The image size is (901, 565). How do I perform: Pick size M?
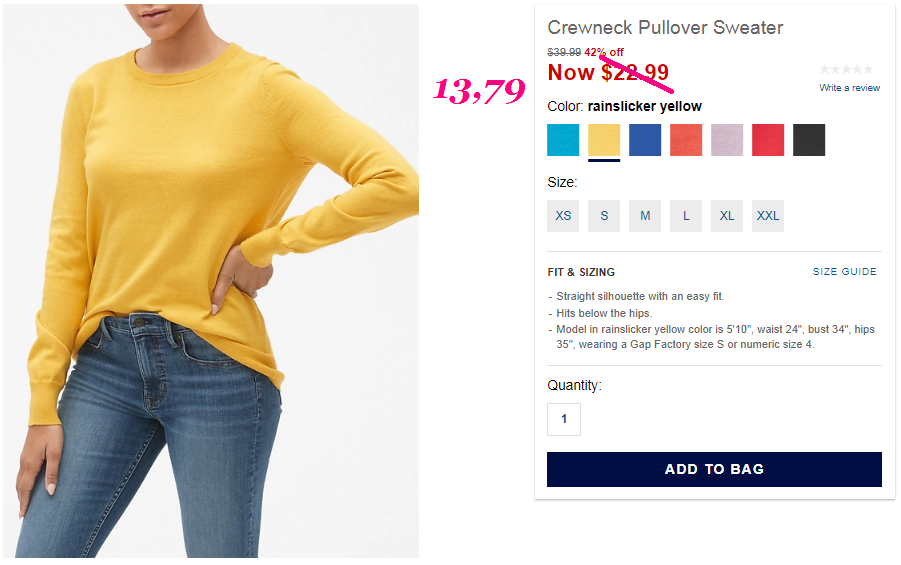click(645, 216)
